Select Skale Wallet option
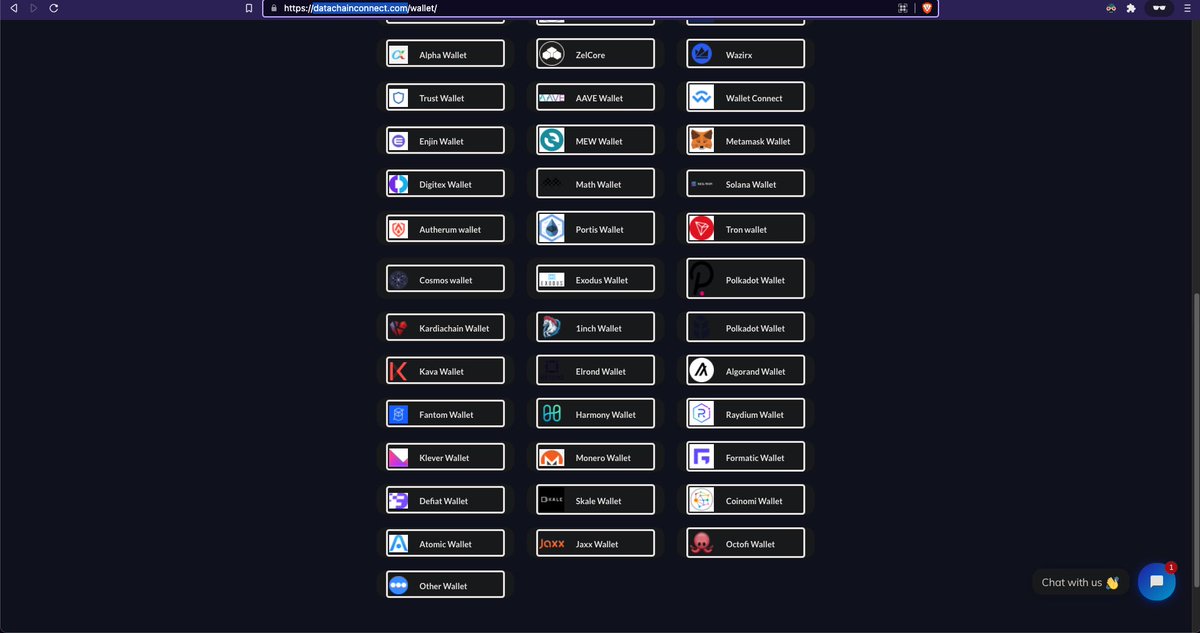 pos(595,501)
